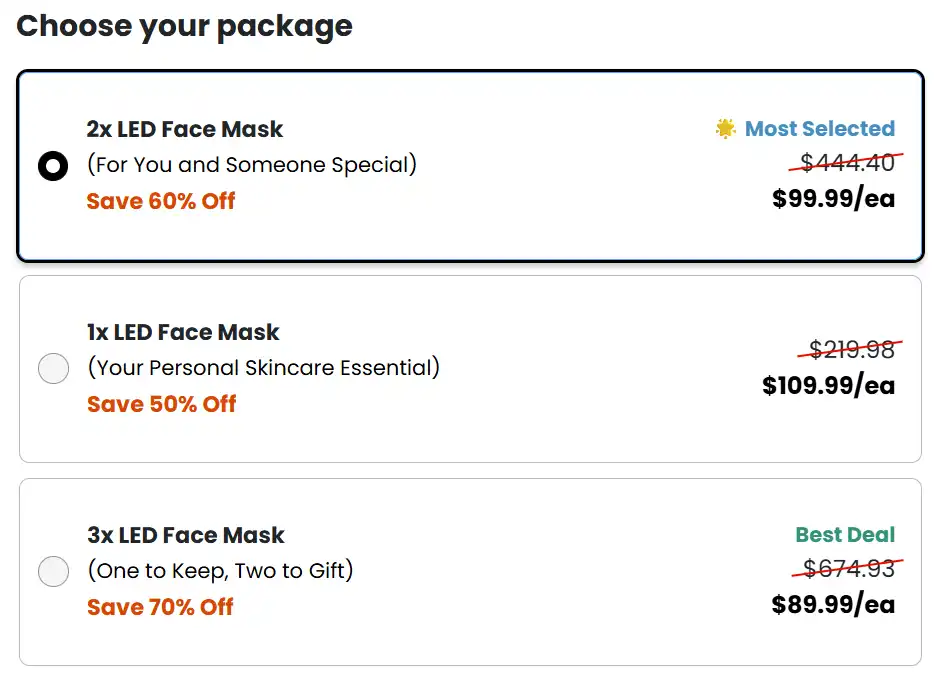Click the Best Deal badge

point(845,535)
